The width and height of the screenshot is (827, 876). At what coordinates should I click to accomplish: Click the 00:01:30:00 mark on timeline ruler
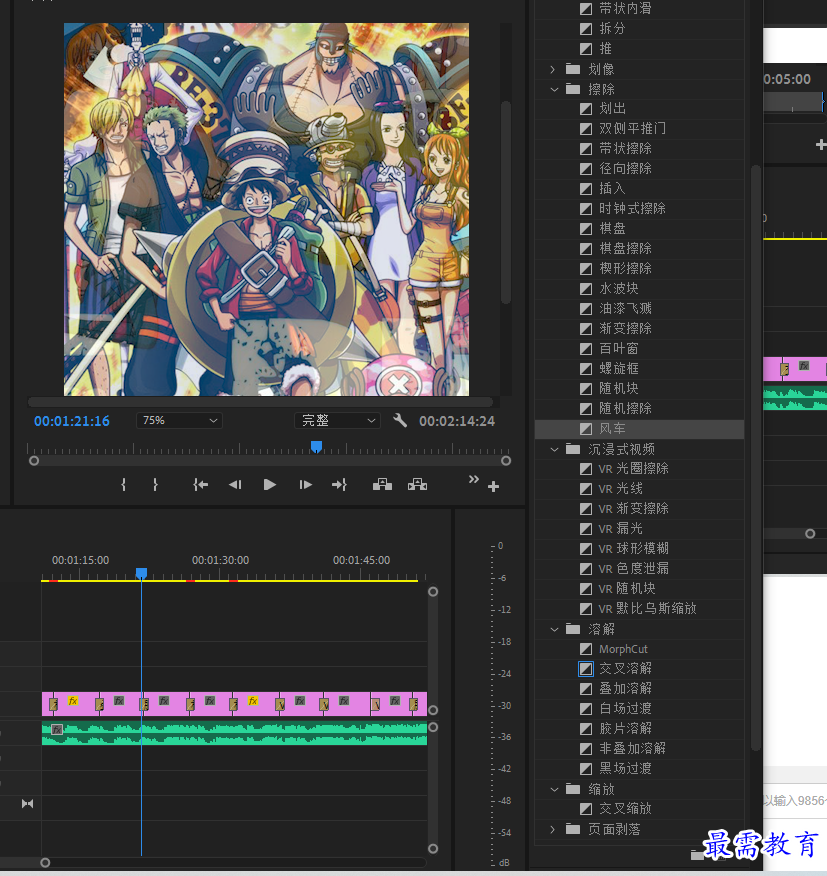coord(220,560)
